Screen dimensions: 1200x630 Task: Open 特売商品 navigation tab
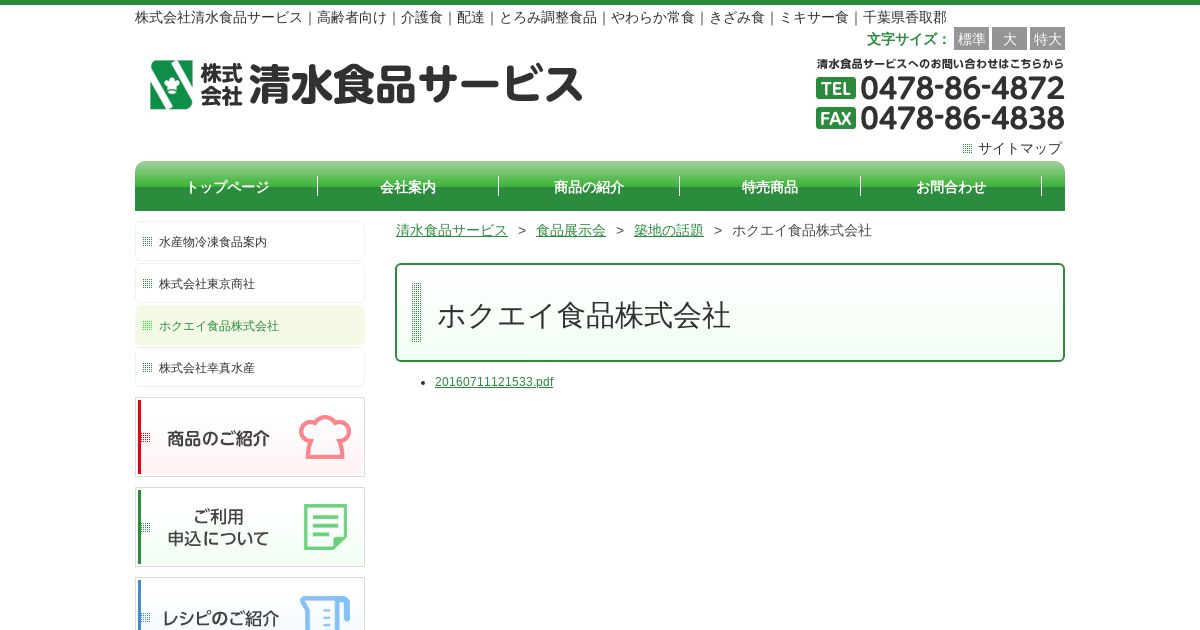770,187
